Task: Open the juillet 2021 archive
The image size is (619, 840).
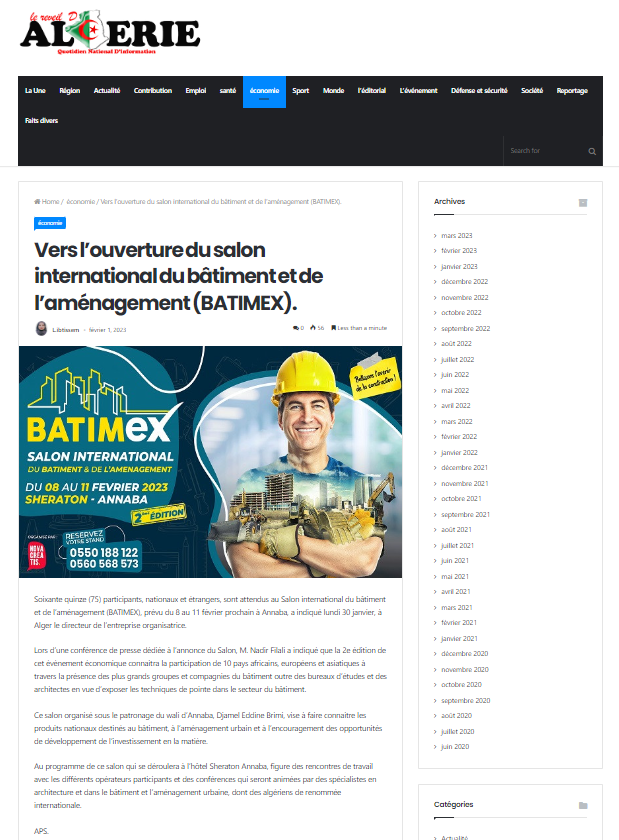Action: point(458,546)
